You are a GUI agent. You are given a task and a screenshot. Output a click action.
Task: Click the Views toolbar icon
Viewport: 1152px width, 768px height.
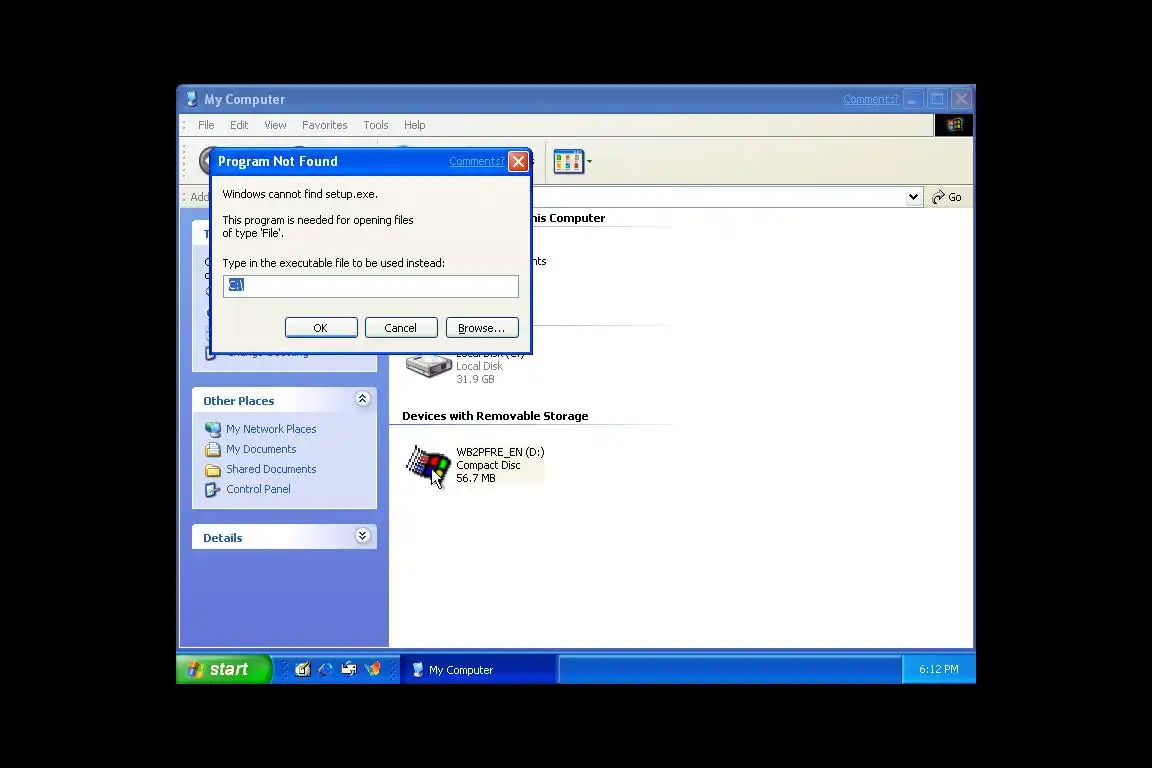point(569,162)
